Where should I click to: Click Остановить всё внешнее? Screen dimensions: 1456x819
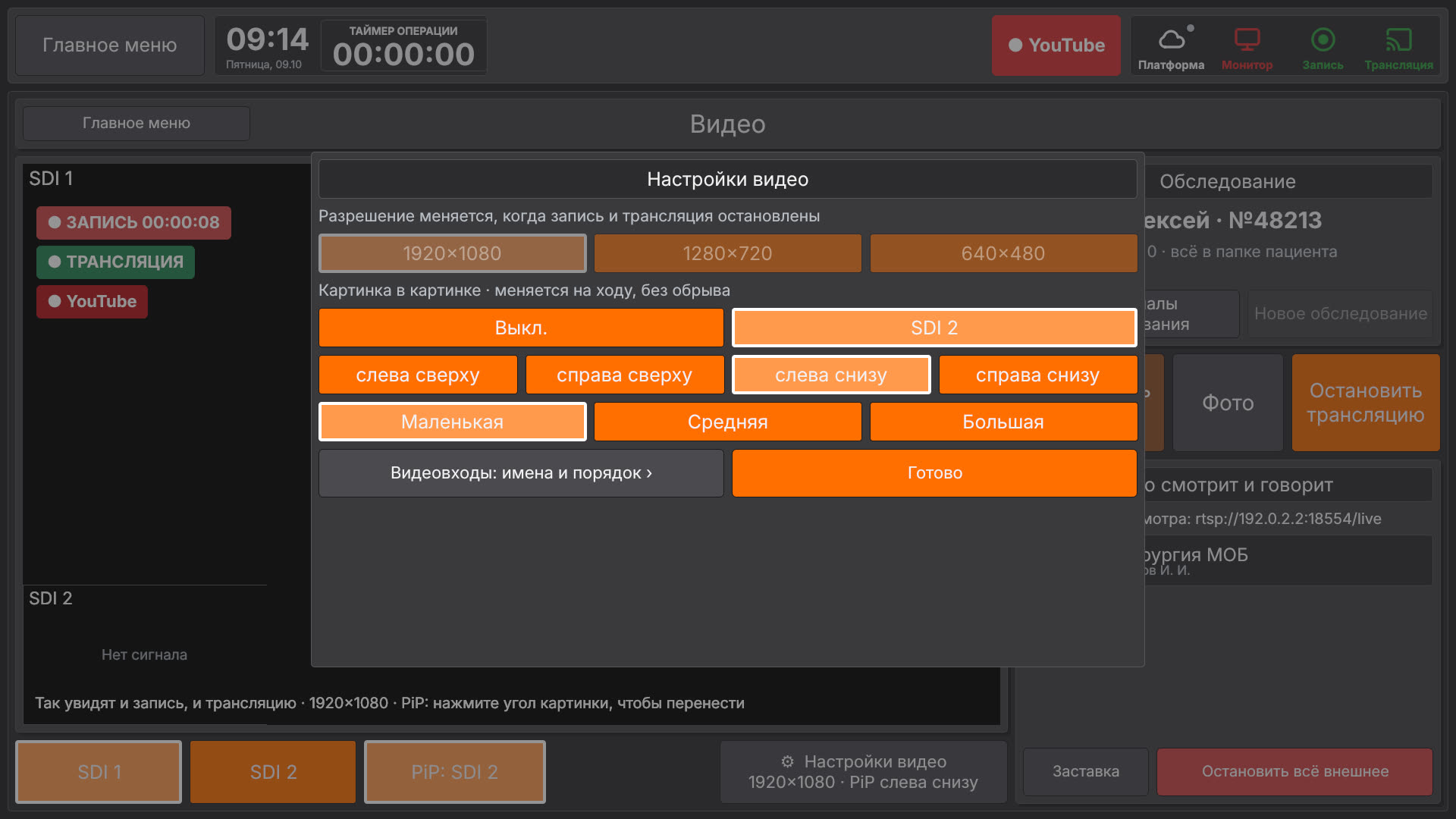pos(1294,772)
